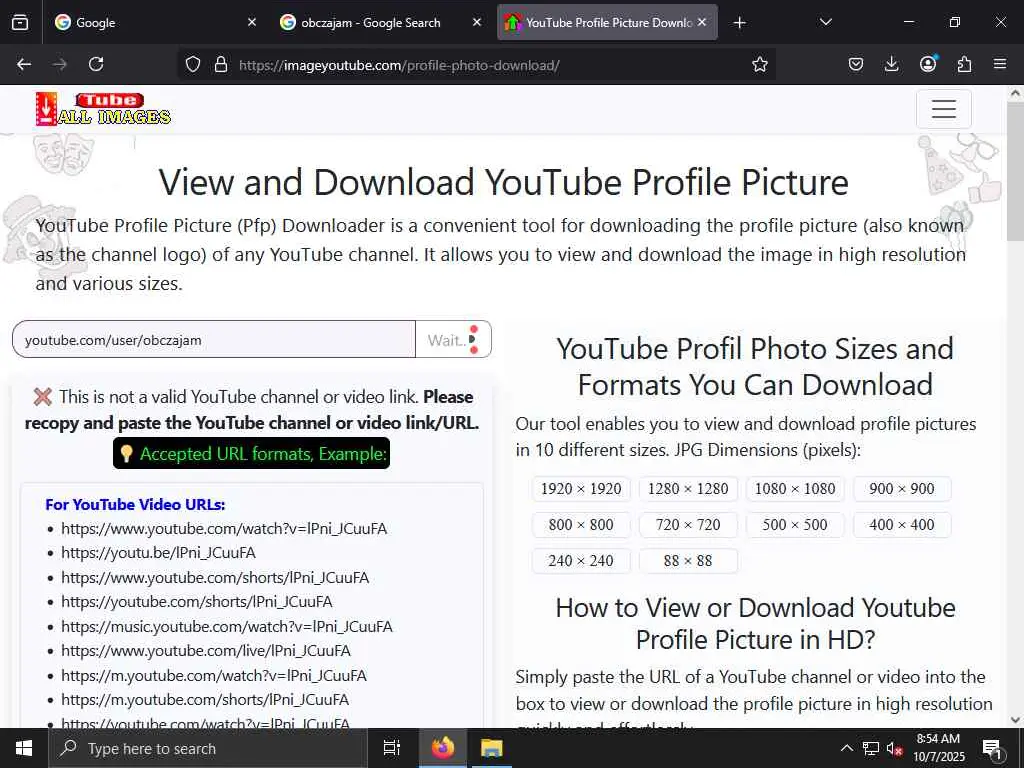Click the youtube.com/watch?v=lPni_JCuuFA www example
The image size is (1024, 768).
coord(224,528)
